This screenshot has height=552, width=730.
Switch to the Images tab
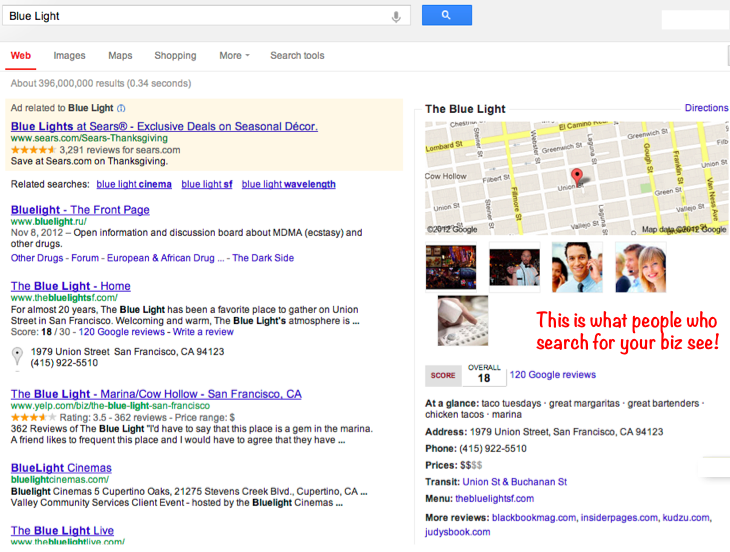click(x=69, y=56)
